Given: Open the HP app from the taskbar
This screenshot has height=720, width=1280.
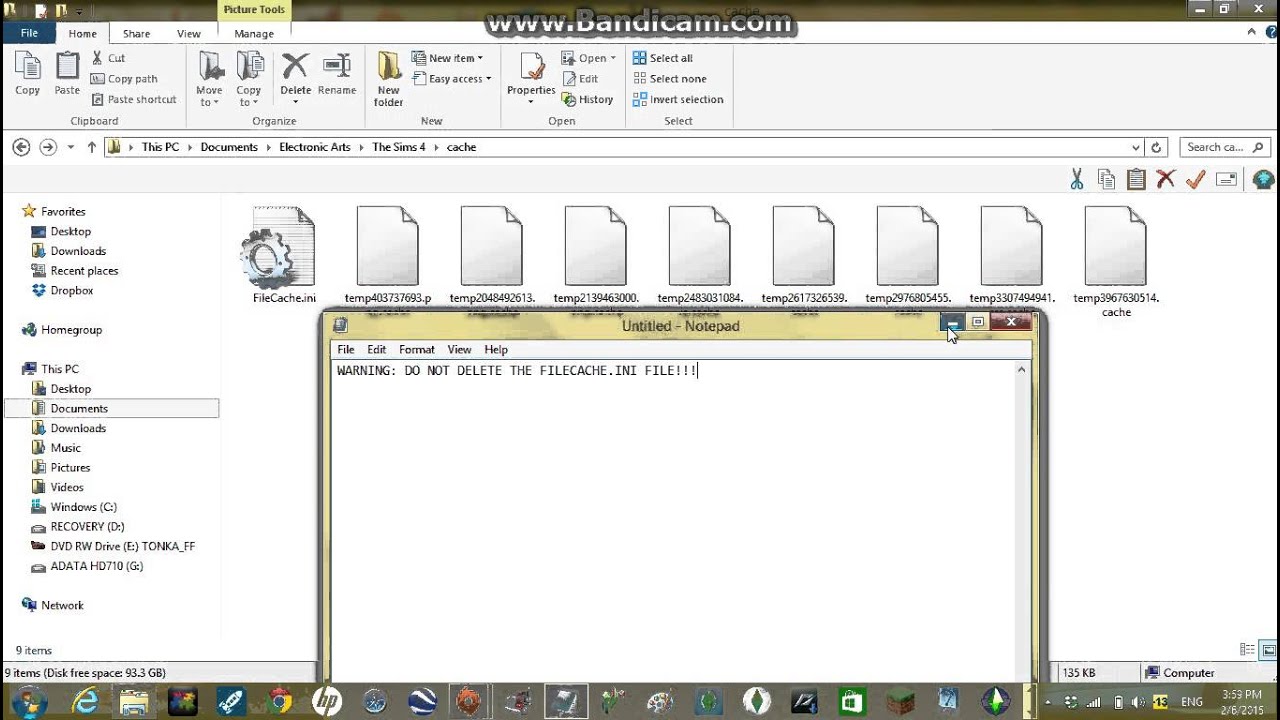Looking at the screenshot, I should tap(327, 702).
